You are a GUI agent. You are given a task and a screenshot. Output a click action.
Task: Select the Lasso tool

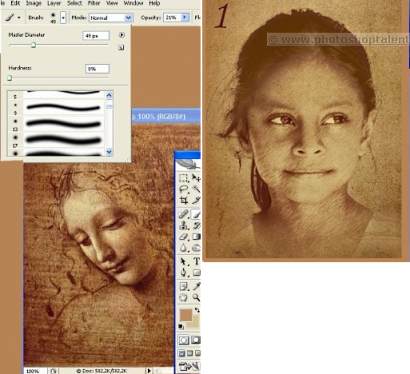tap(183, 189)
